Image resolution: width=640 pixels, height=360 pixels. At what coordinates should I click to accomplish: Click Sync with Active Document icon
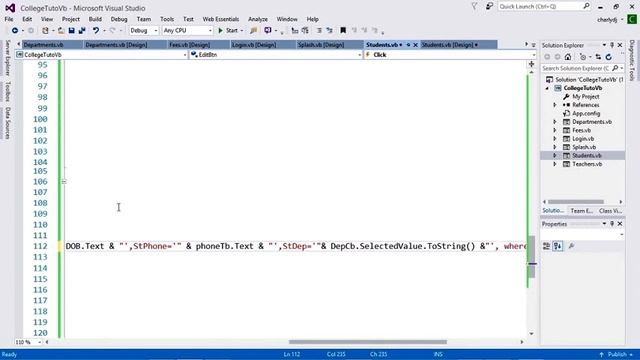(598, 57)
